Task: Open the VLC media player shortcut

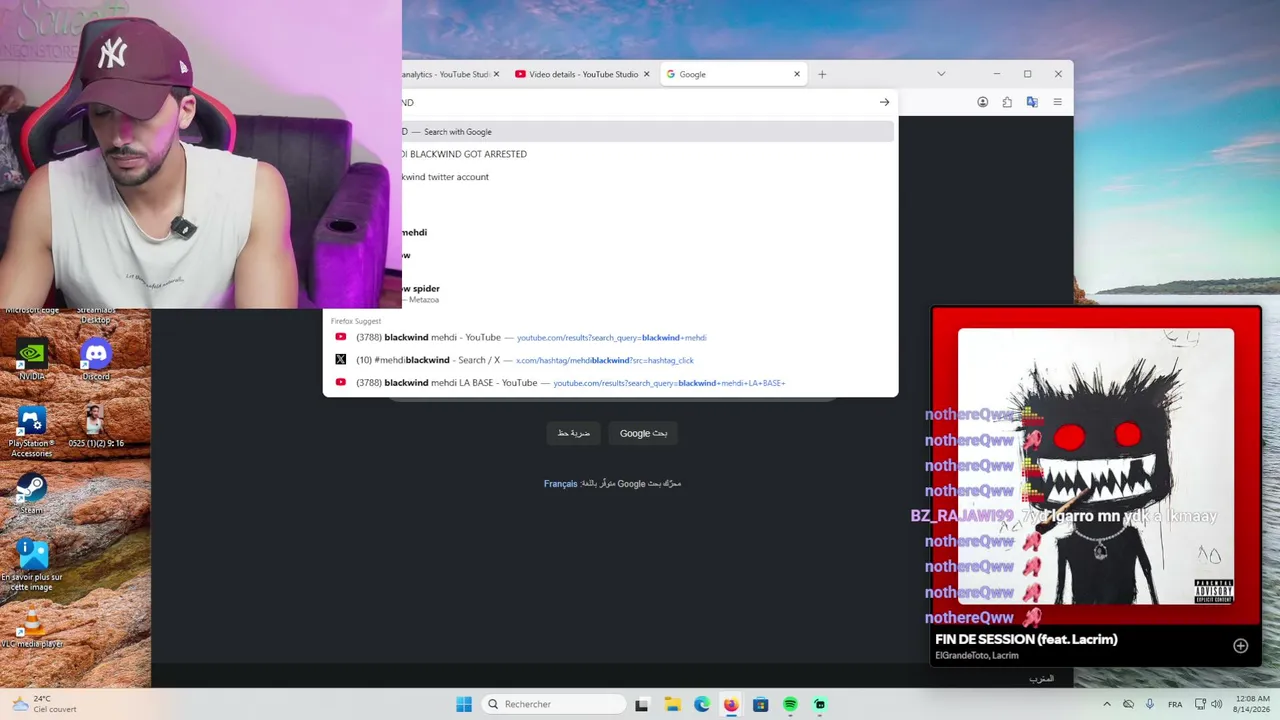Action: [32, 630]
